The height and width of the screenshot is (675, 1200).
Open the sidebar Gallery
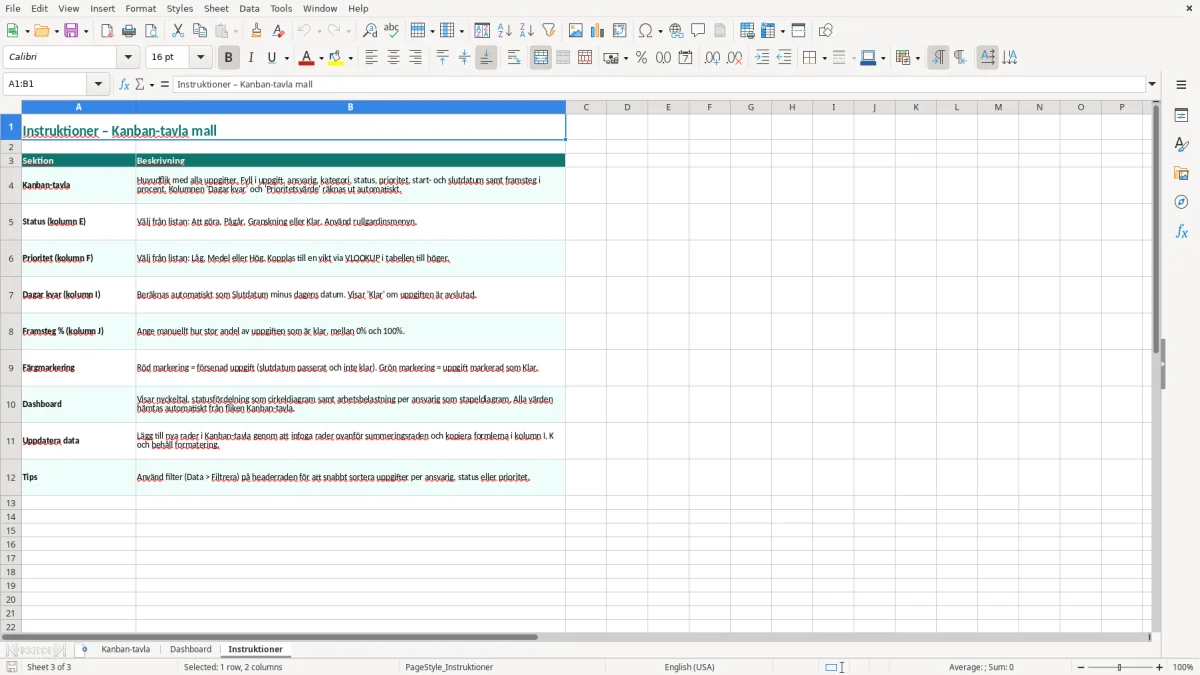(x=1181, y=173)
